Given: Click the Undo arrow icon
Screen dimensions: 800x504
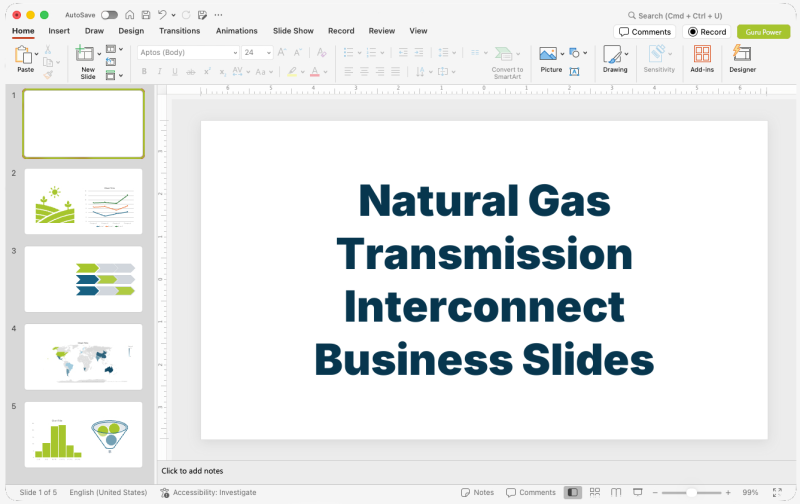Looking at the screenshot, I should [162, 15].
